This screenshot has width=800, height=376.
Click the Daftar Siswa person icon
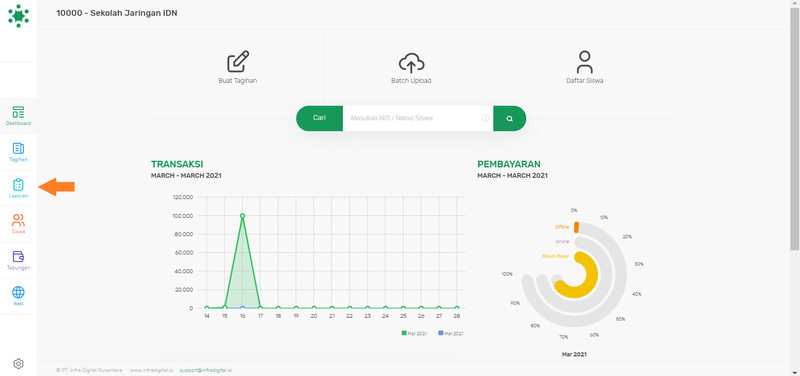(585, 62)
